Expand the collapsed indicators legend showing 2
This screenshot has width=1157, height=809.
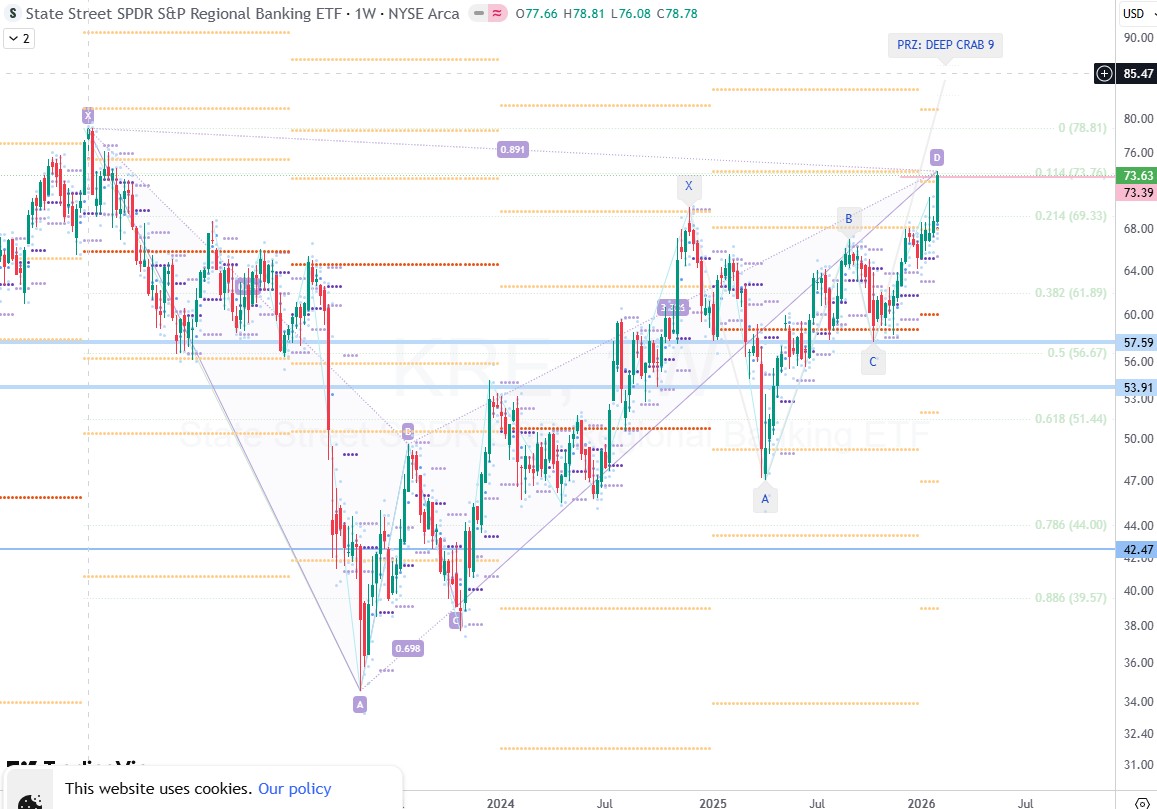[x=18, y=38]
